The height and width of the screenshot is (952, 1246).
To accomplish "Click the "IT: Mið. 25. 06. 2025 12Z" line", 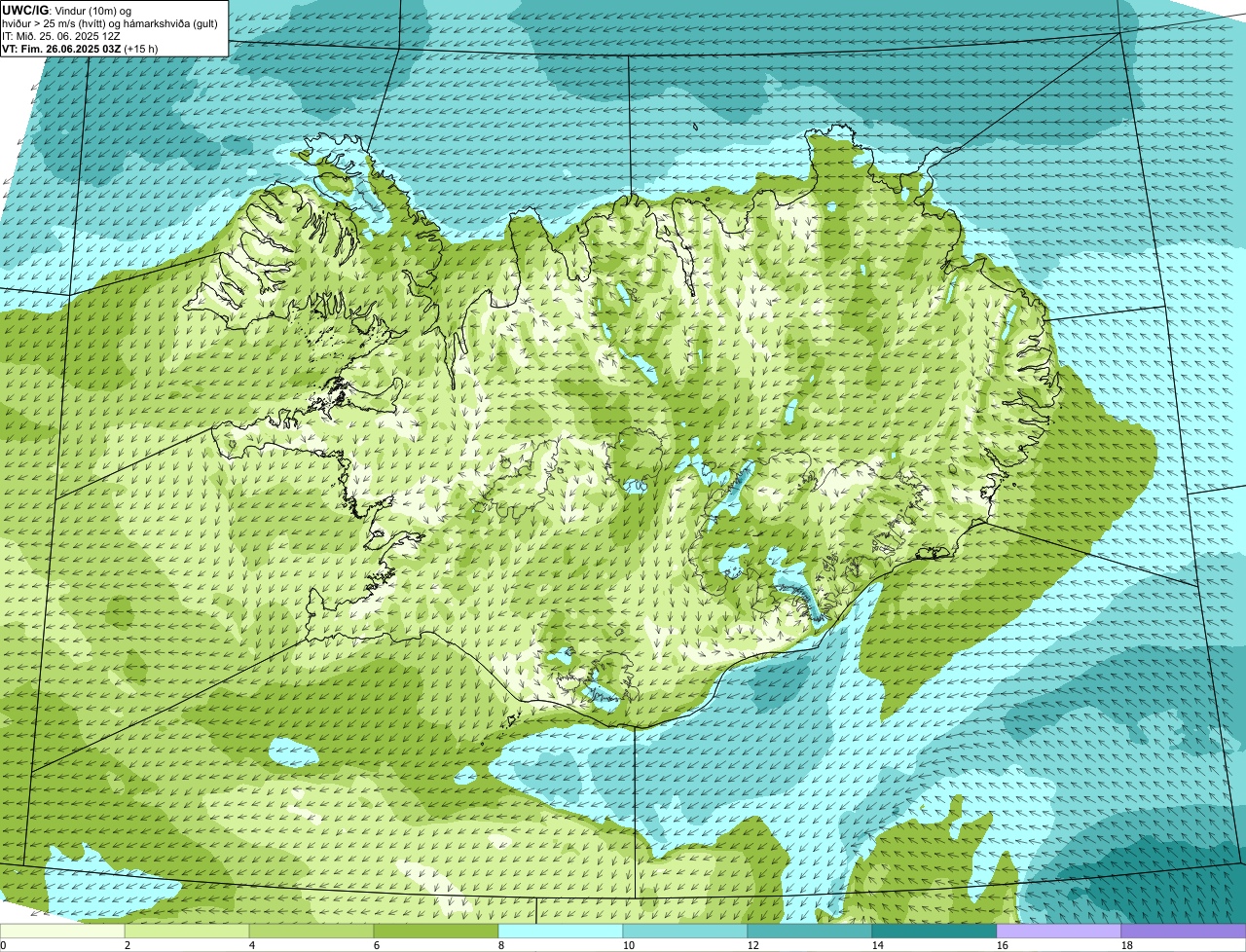I will coord(61,35).
